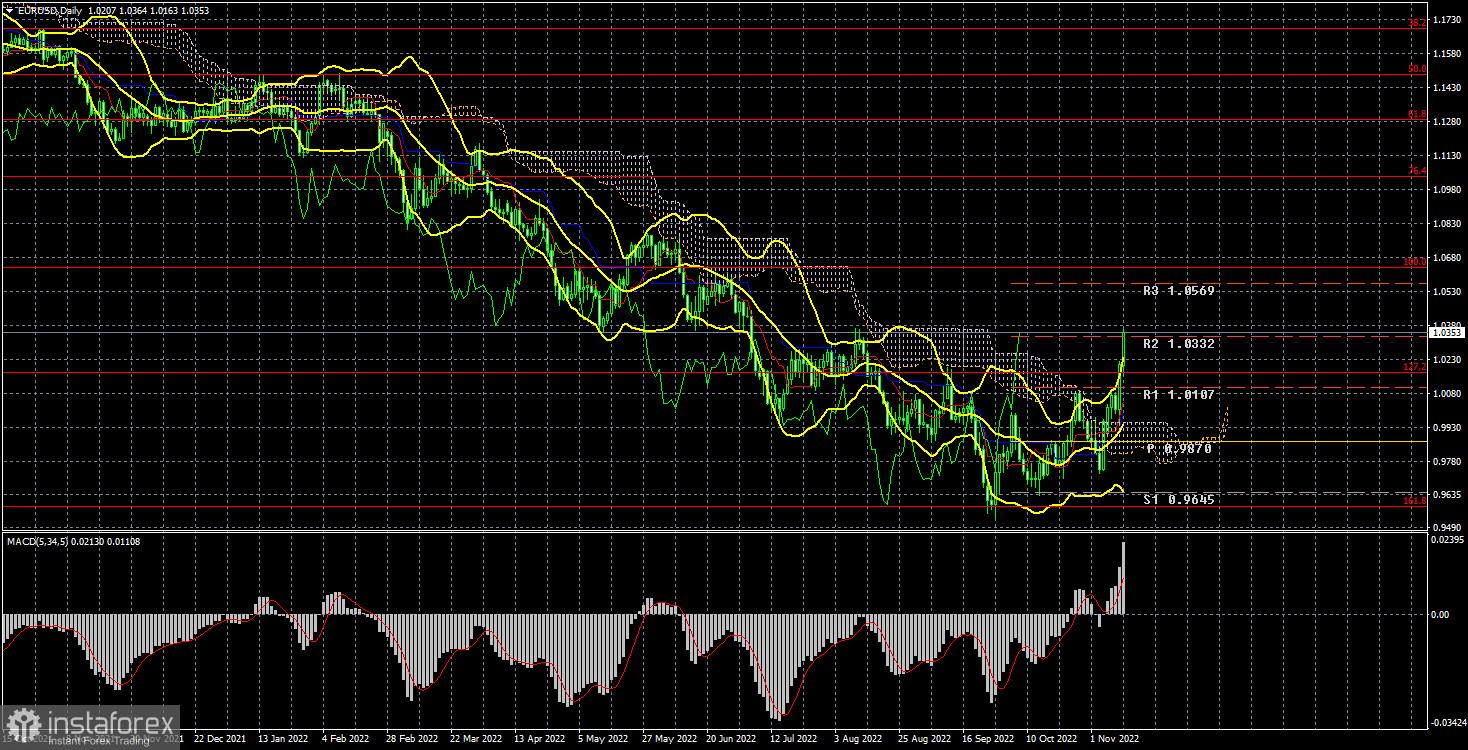Click the latest tallest MACD histogram bar
The height and width of the screenshot is (750, 1468).
click(x=1124, y=578)
